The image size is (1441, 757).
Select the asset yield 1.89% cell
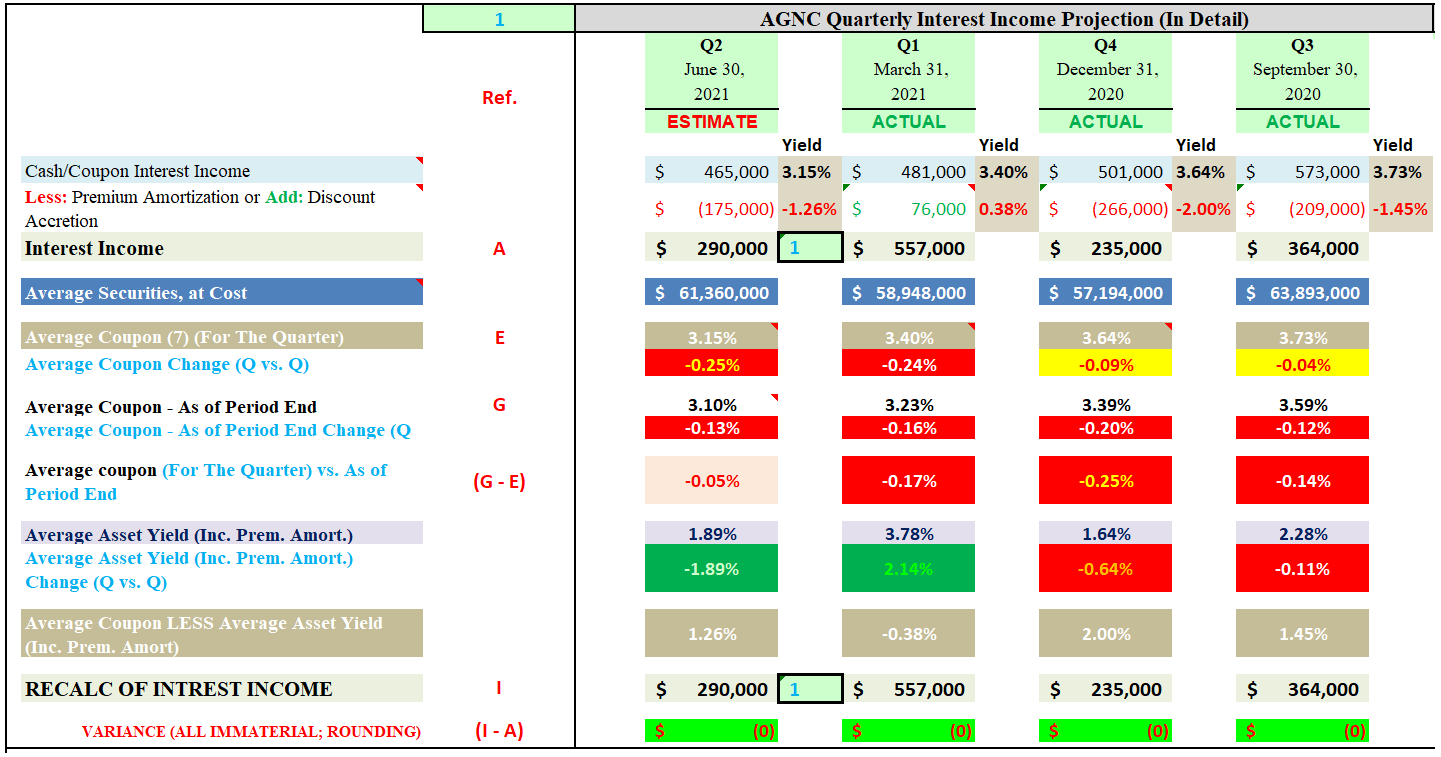(711, 534)
